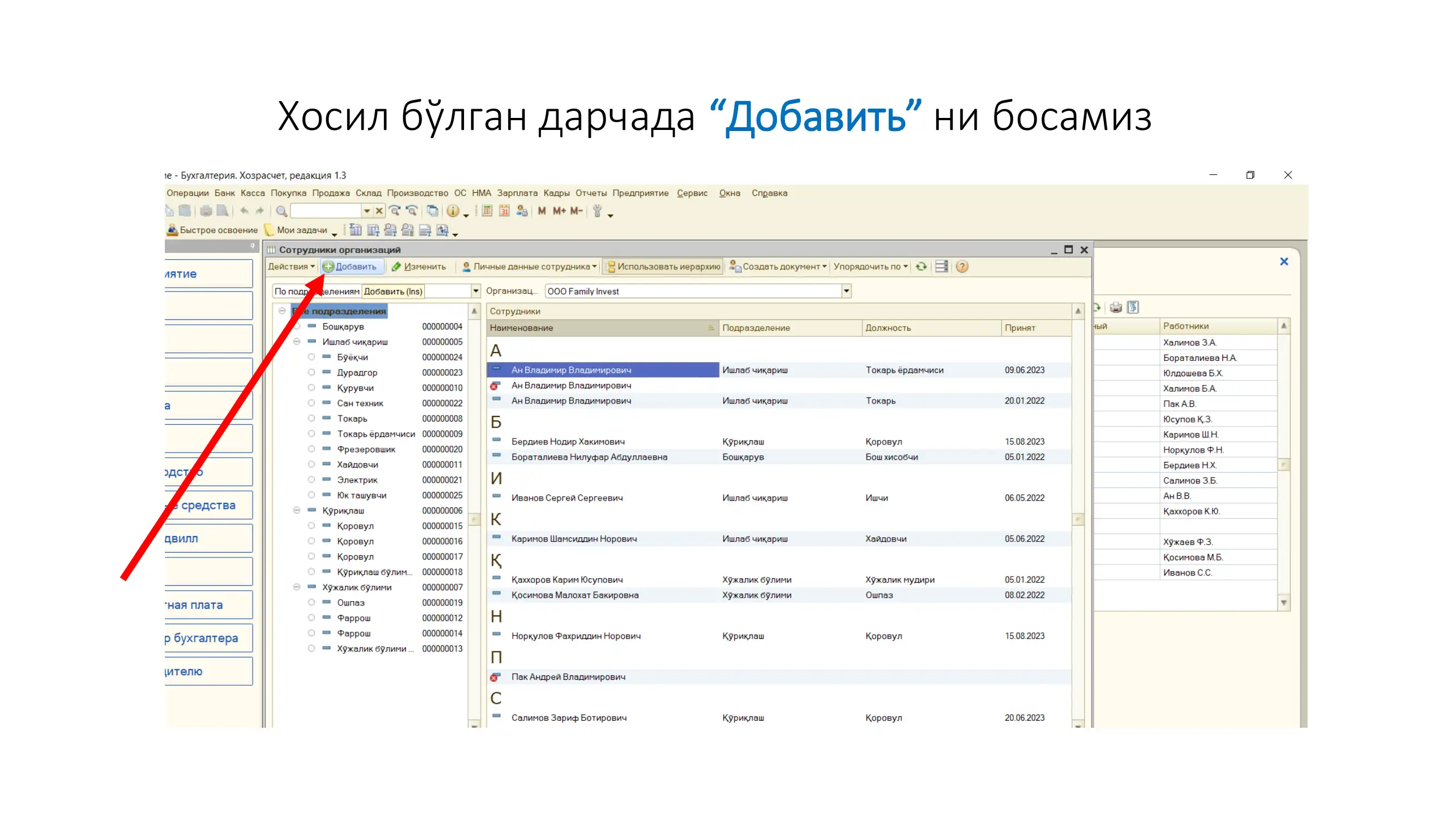The width and height of the screenshot is (1456, 819).
Task: Click Изменить with the pencil icon
Action: pos(418,266)
